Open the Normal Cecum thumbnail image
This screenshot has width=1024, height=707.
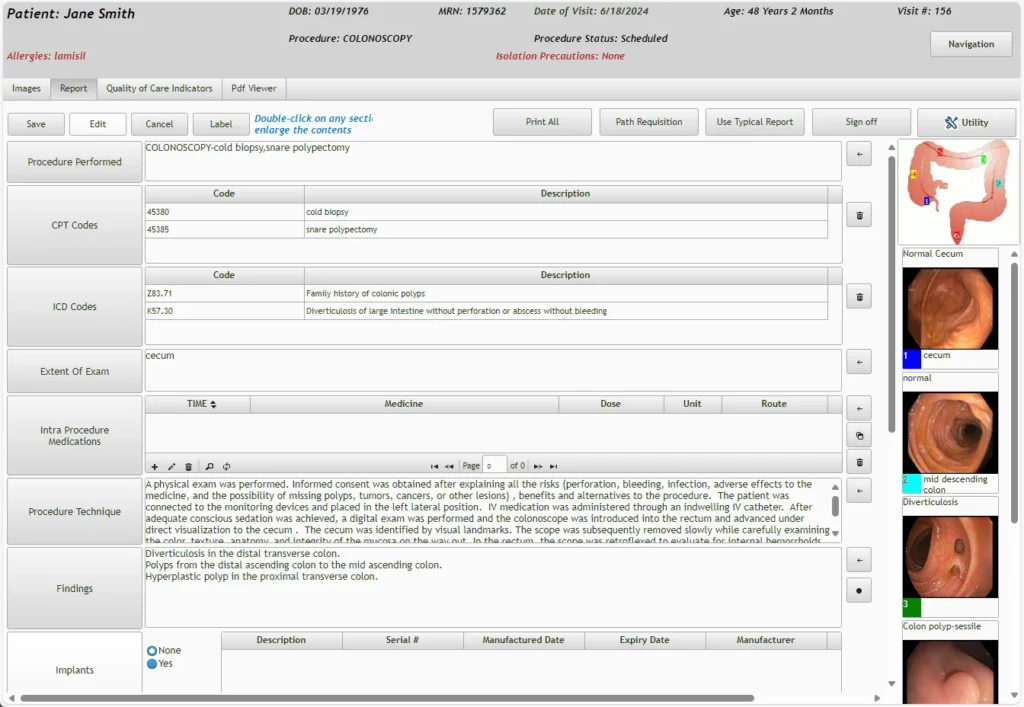pos(949,305)
